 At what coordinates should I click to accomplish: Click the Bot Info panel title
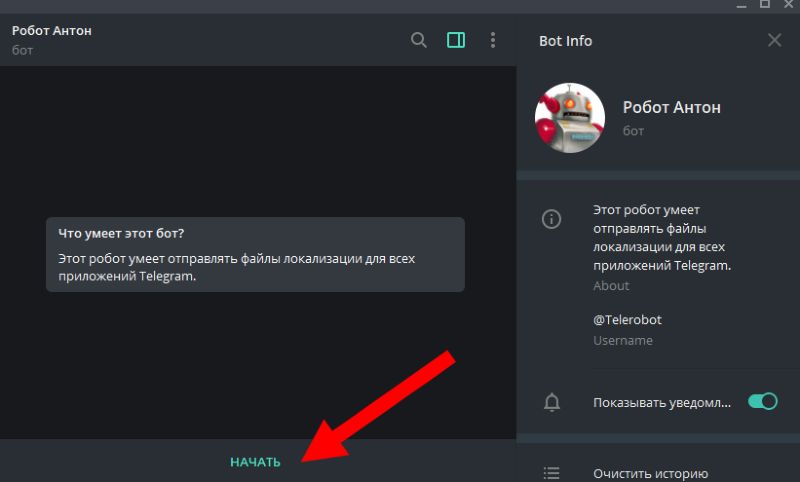[565, 41]
